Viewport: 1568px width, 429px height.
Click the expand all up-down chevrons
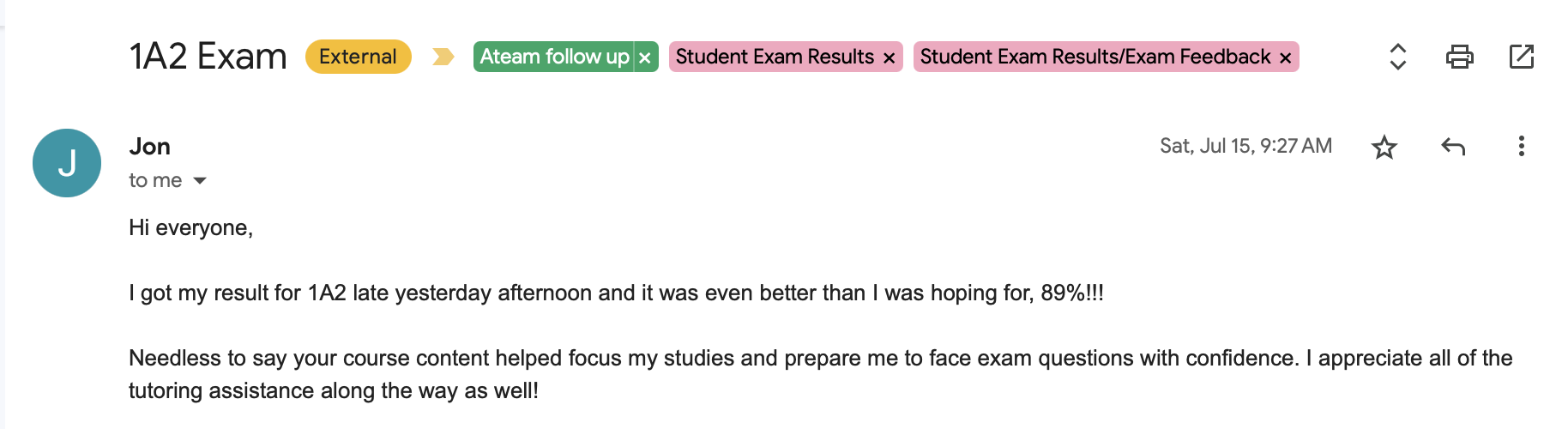point(1397,57)
